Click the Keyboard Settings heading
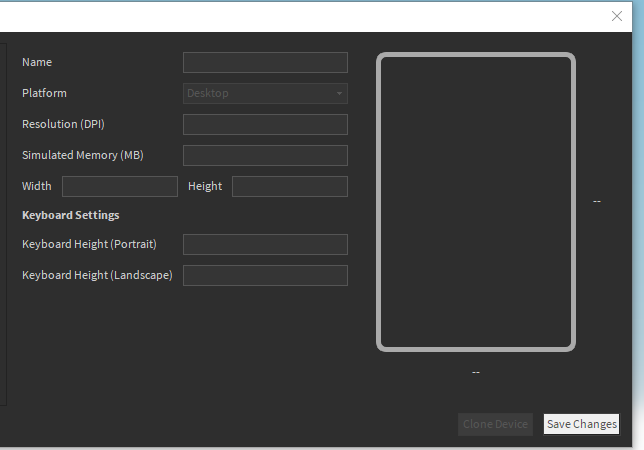The image size is (644, 450). pyautogui.click(x=71, y=215)
